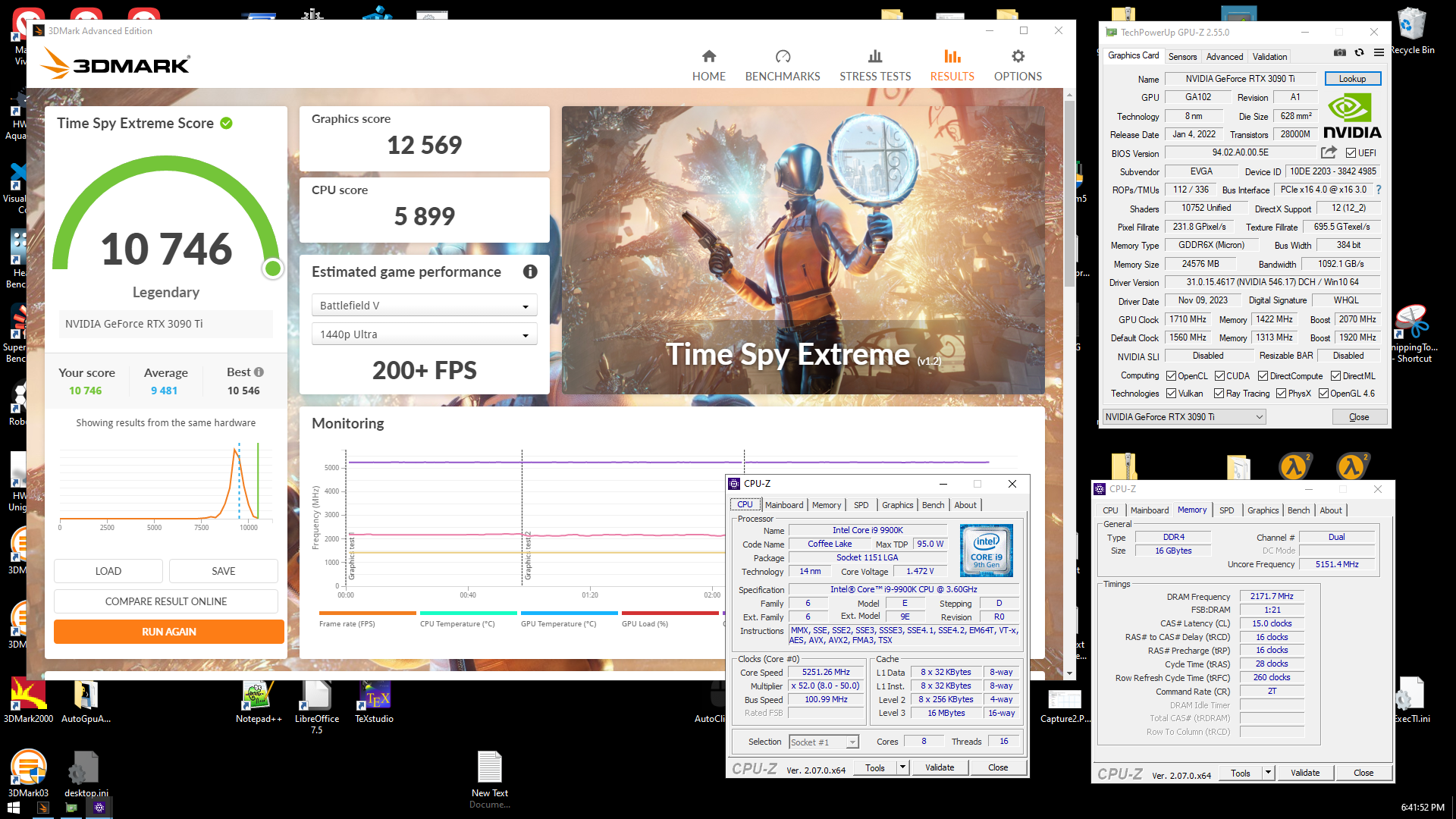1456x819 pixels.
Task: Click Validate in the front CPU-Z window
Action: [x=940, y=767]
